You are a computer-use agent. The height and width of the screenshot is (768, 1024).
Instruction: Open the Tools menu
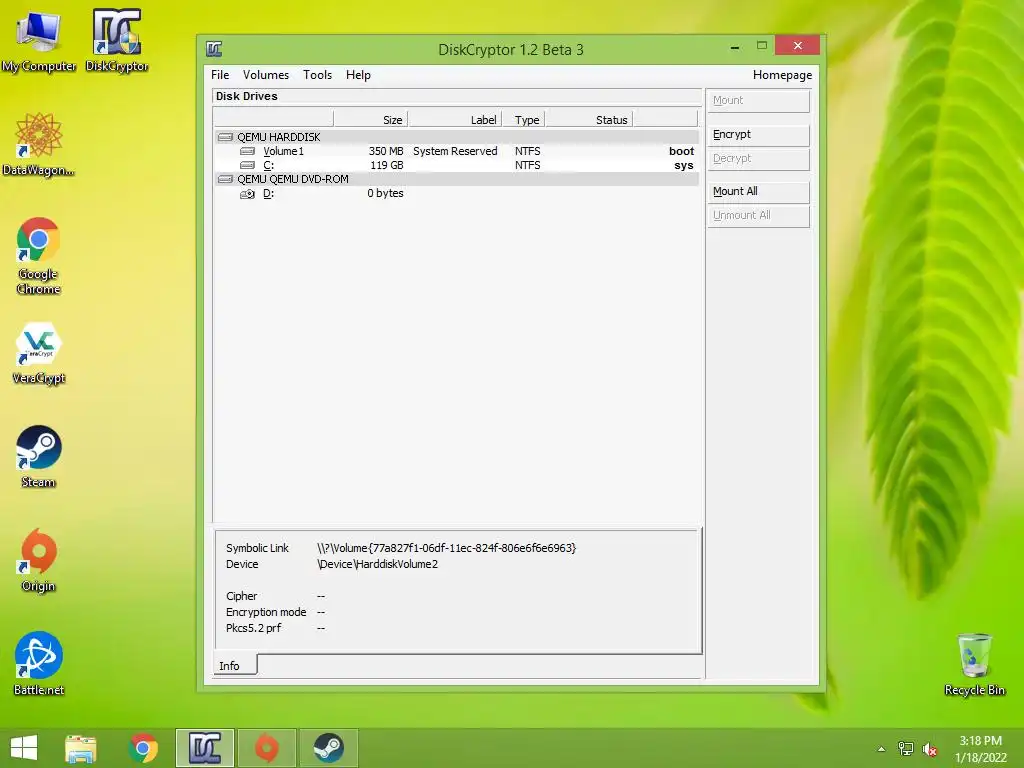[317, 75]
